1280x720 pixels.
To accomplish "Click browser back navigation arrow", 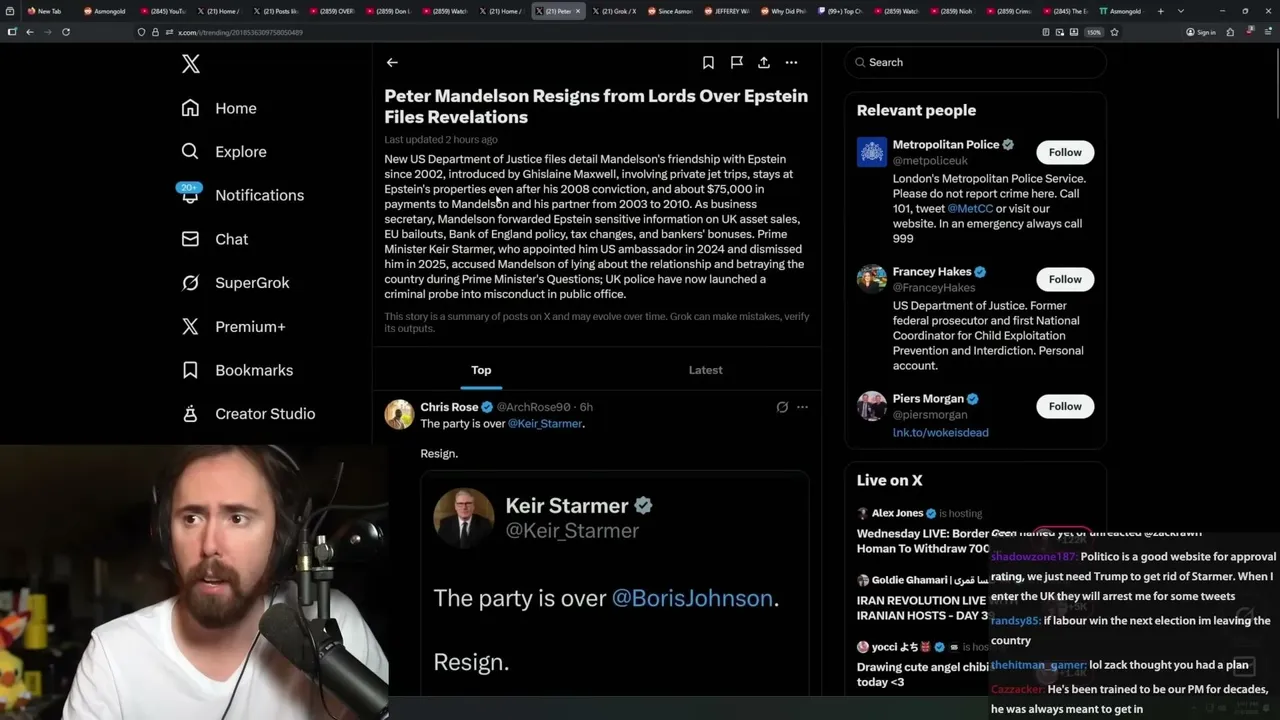I will (30, 32).
